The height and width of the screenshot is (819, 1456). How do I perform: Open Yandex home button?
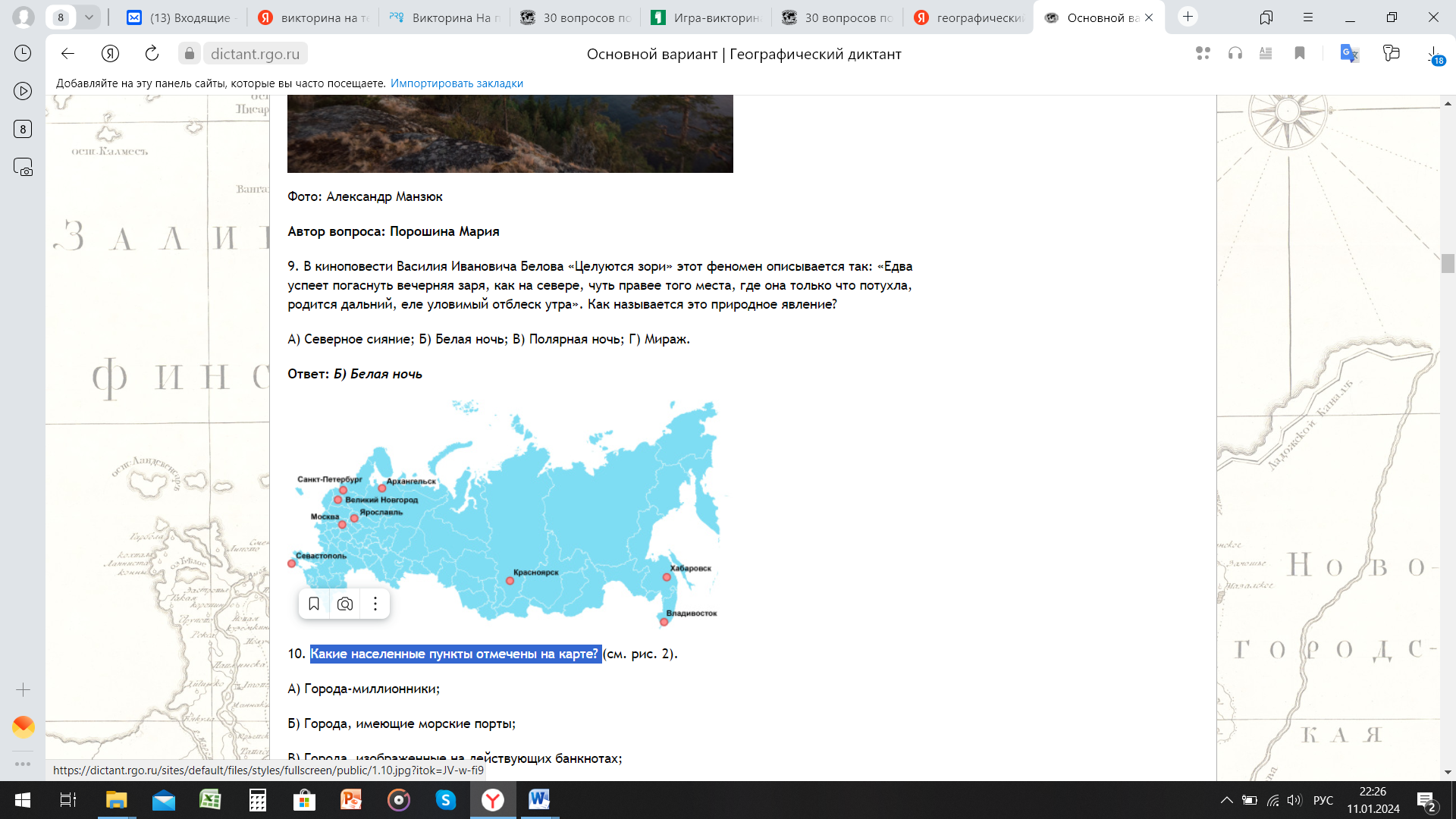[x=111, y=53]
